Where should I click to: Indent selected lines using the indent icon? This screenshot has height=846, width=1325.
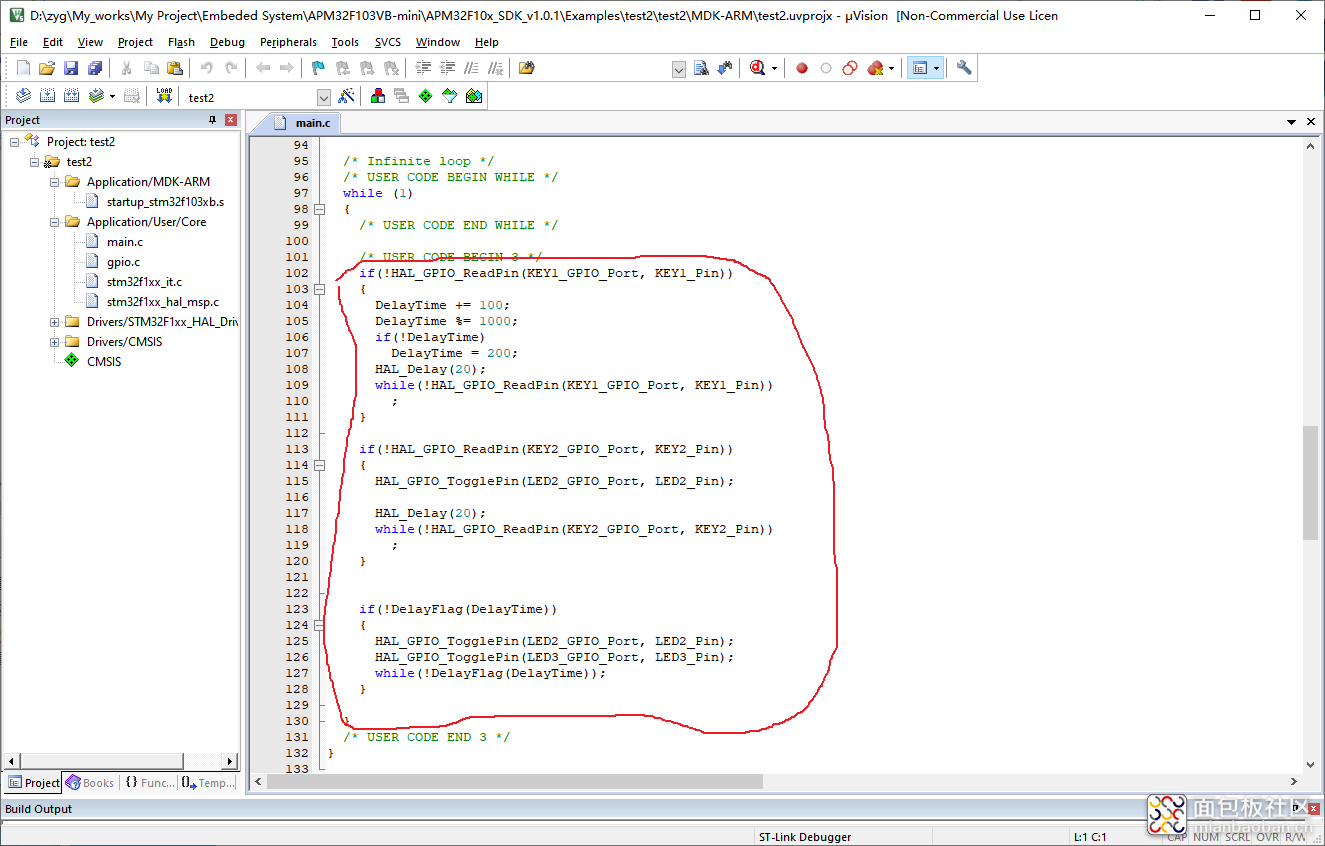[x=423, y=68]
